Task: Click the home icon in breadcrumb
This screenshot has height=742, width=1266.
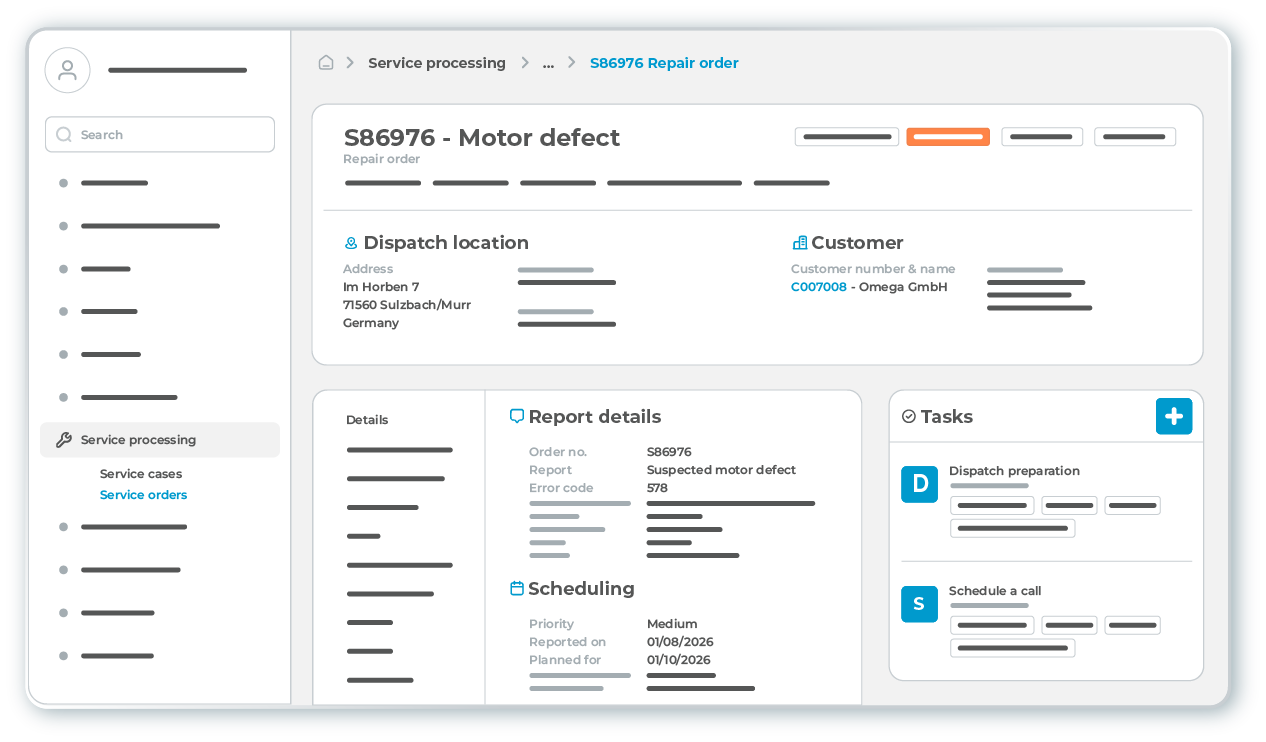Action: coord(326,63)
